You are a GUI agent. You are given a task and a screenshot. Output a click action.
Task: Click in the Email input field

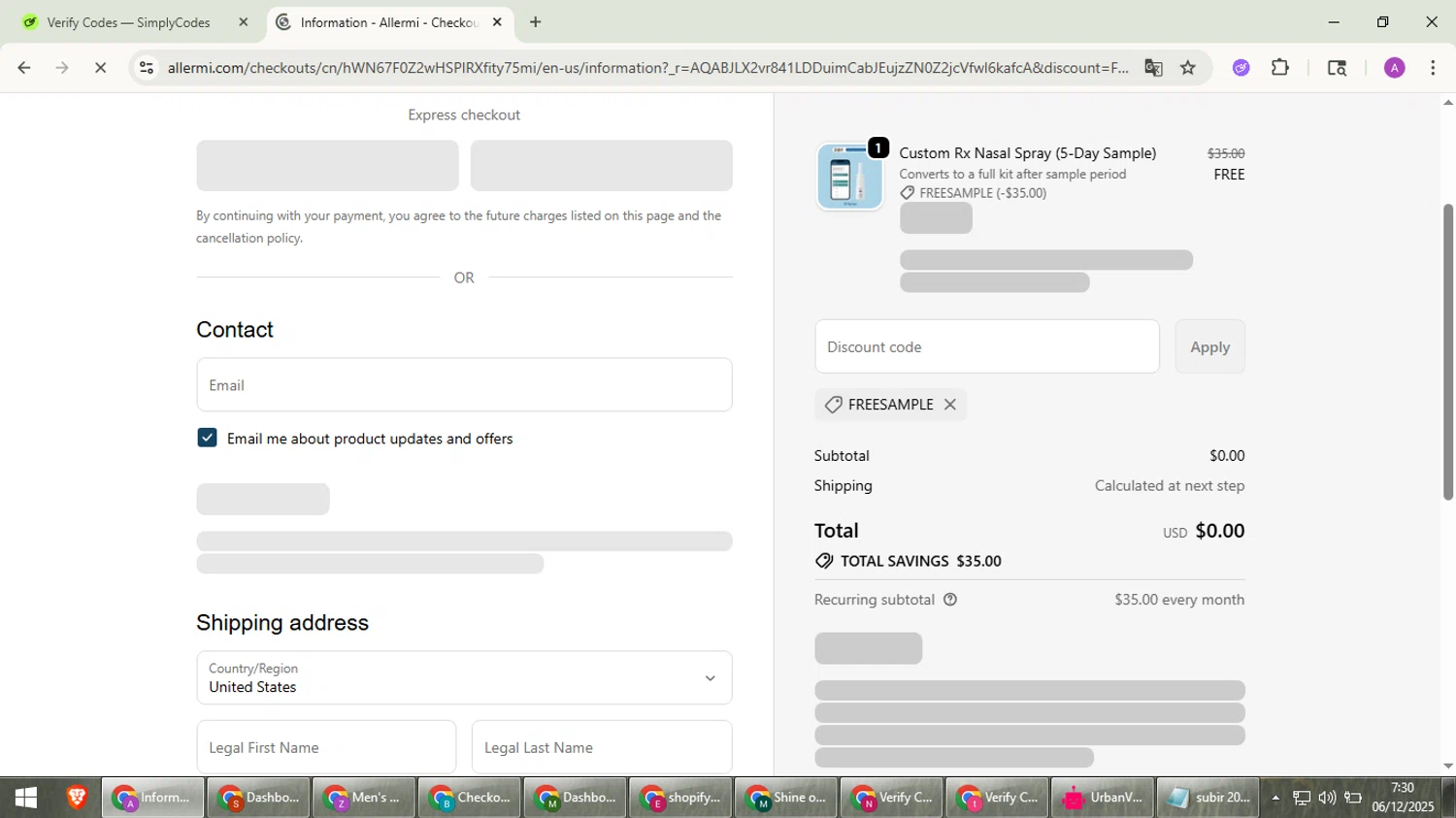464,385
